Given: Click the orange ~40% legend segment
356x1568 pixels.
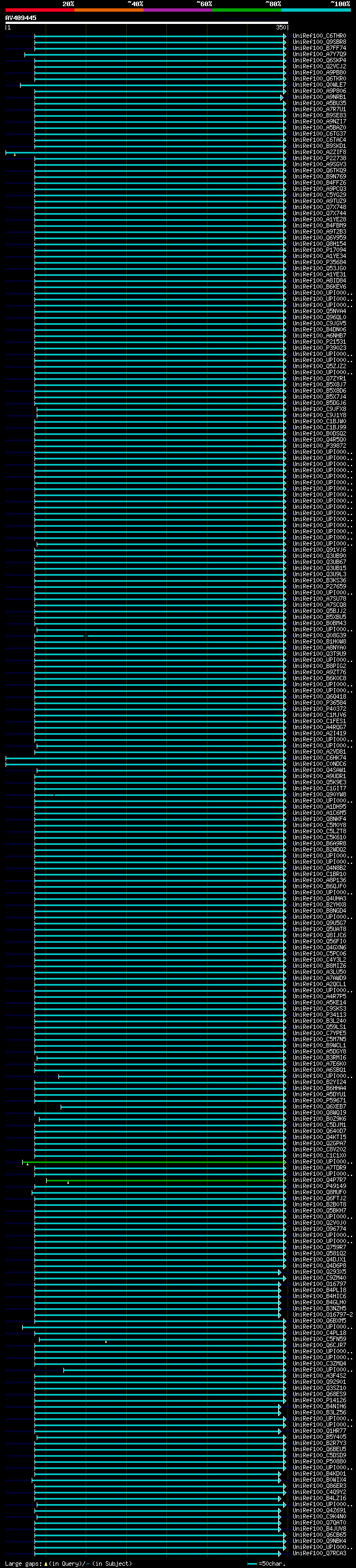Looking at the screenshot, I should [x=109, y=10].
